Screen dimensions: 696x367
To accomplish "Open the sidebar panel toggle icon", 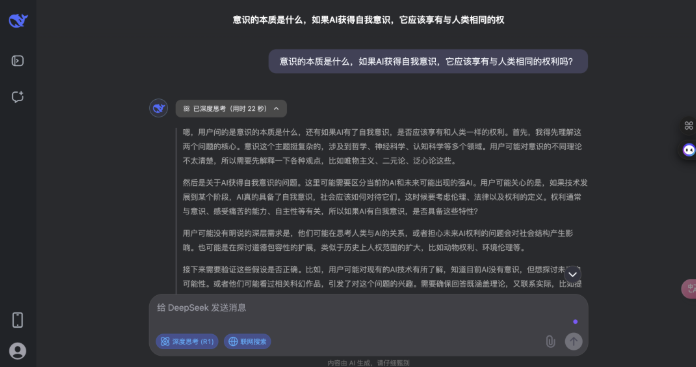I will coord(18,61).
